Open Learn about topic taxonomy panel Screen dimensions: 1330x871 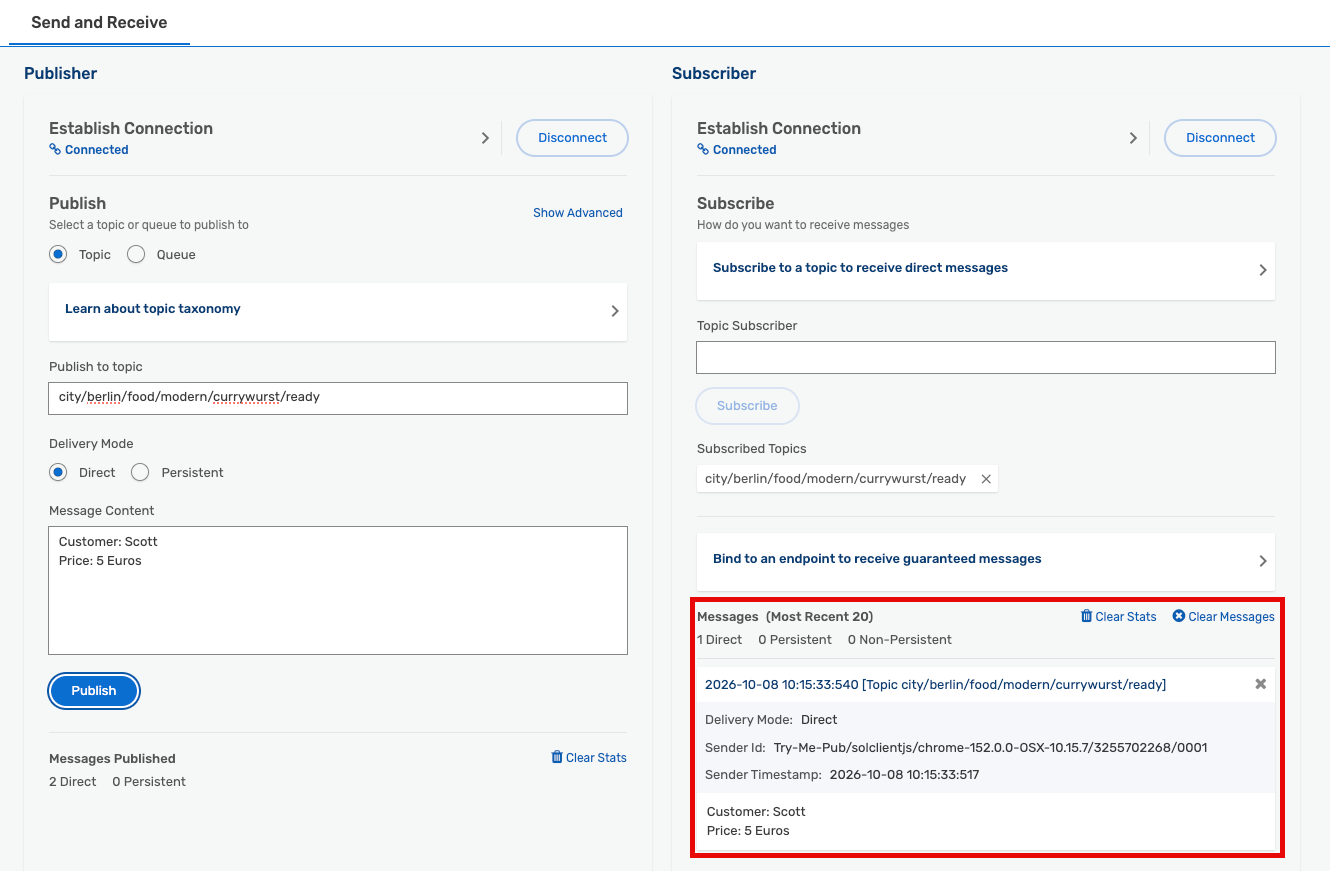tap(338, 311)
